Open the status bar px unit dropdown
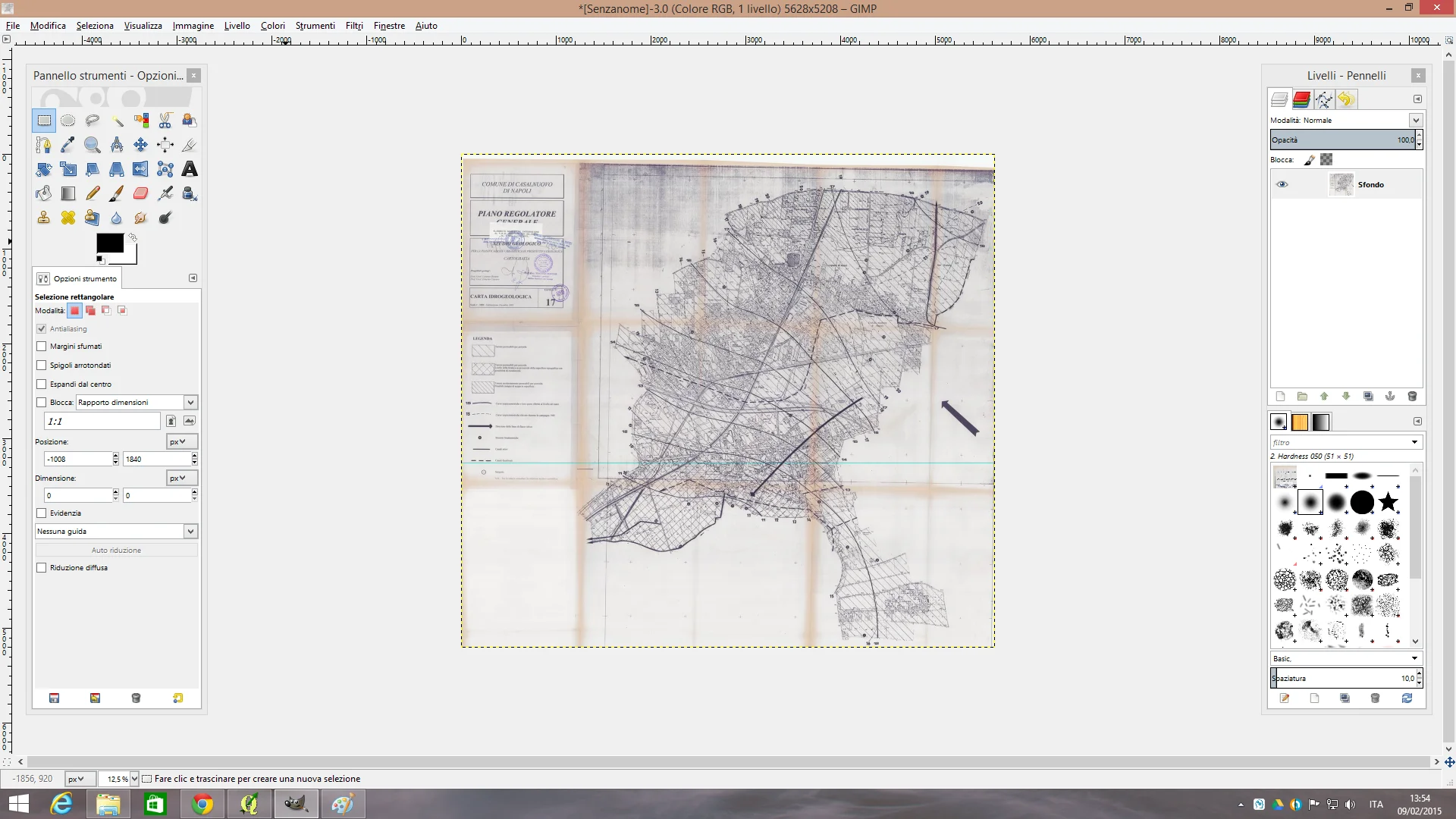 point(80,779)
